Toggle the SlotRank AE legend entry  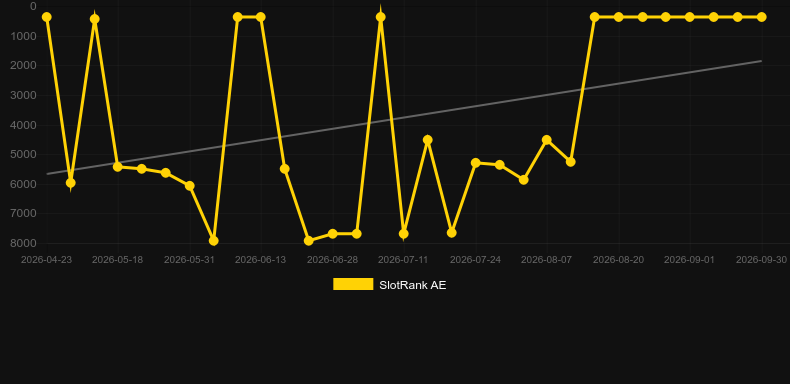[x=389, y=285]
